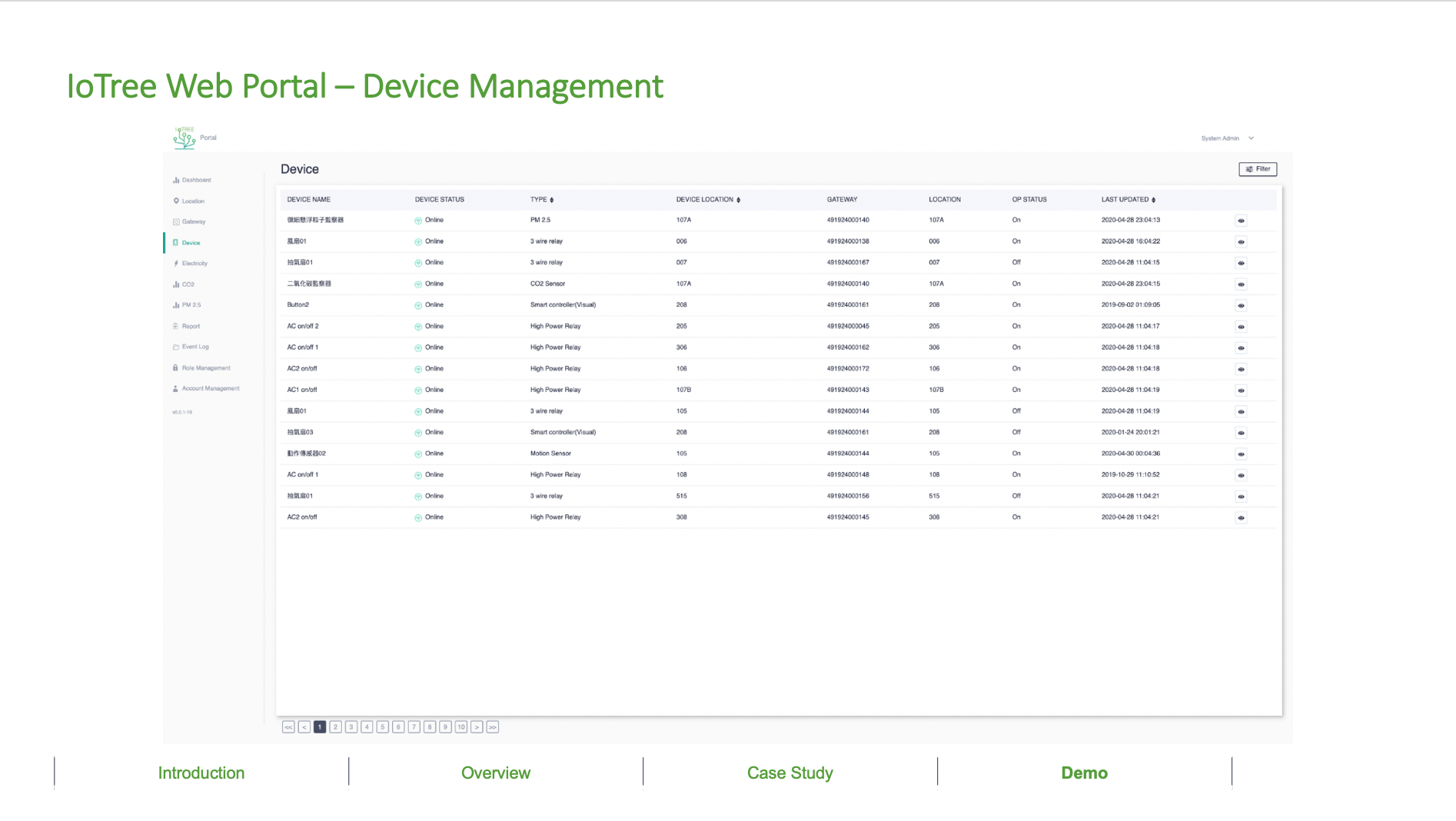Jump to last page with >> button

click(x=493, y=727)
